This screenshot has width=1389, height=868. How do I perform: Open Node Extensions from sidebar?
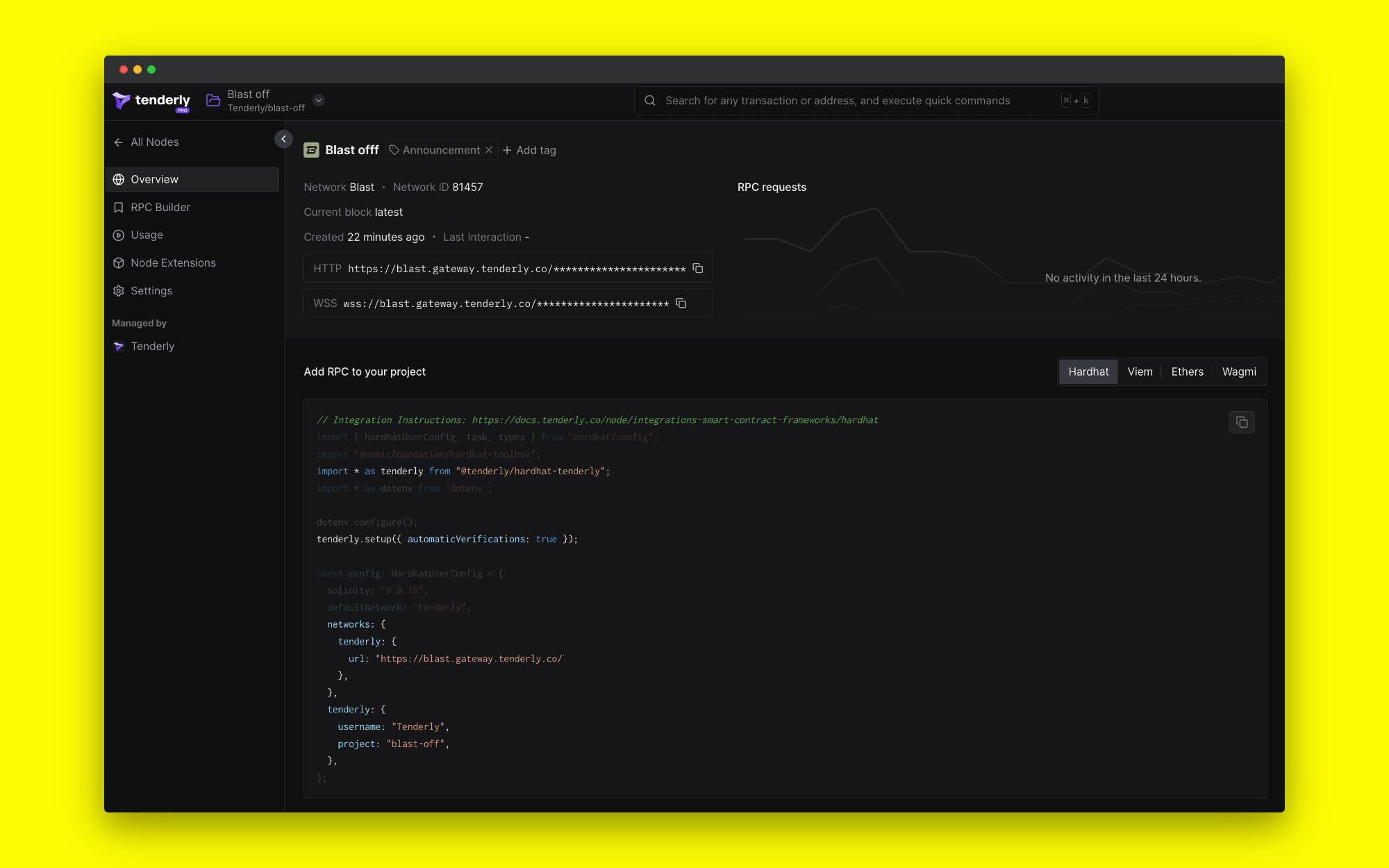173,262
